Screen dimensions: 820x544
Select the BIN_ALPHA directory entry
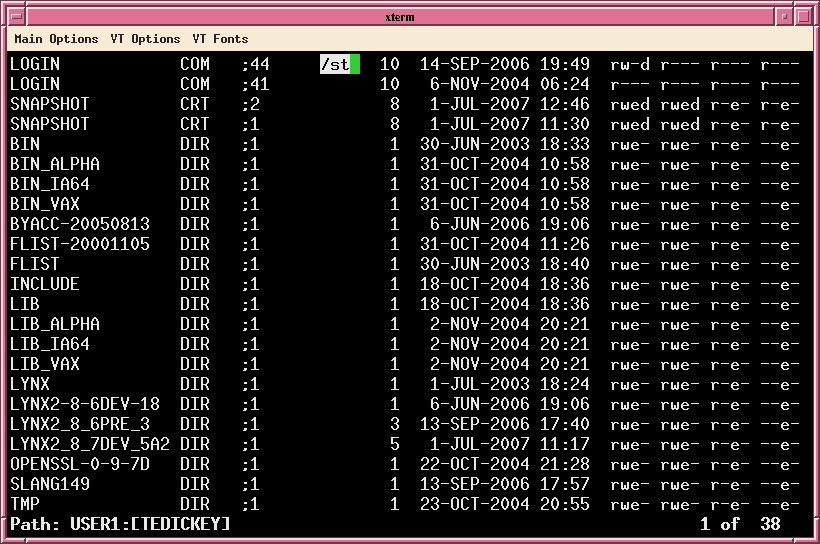click(x=55, y=164)
